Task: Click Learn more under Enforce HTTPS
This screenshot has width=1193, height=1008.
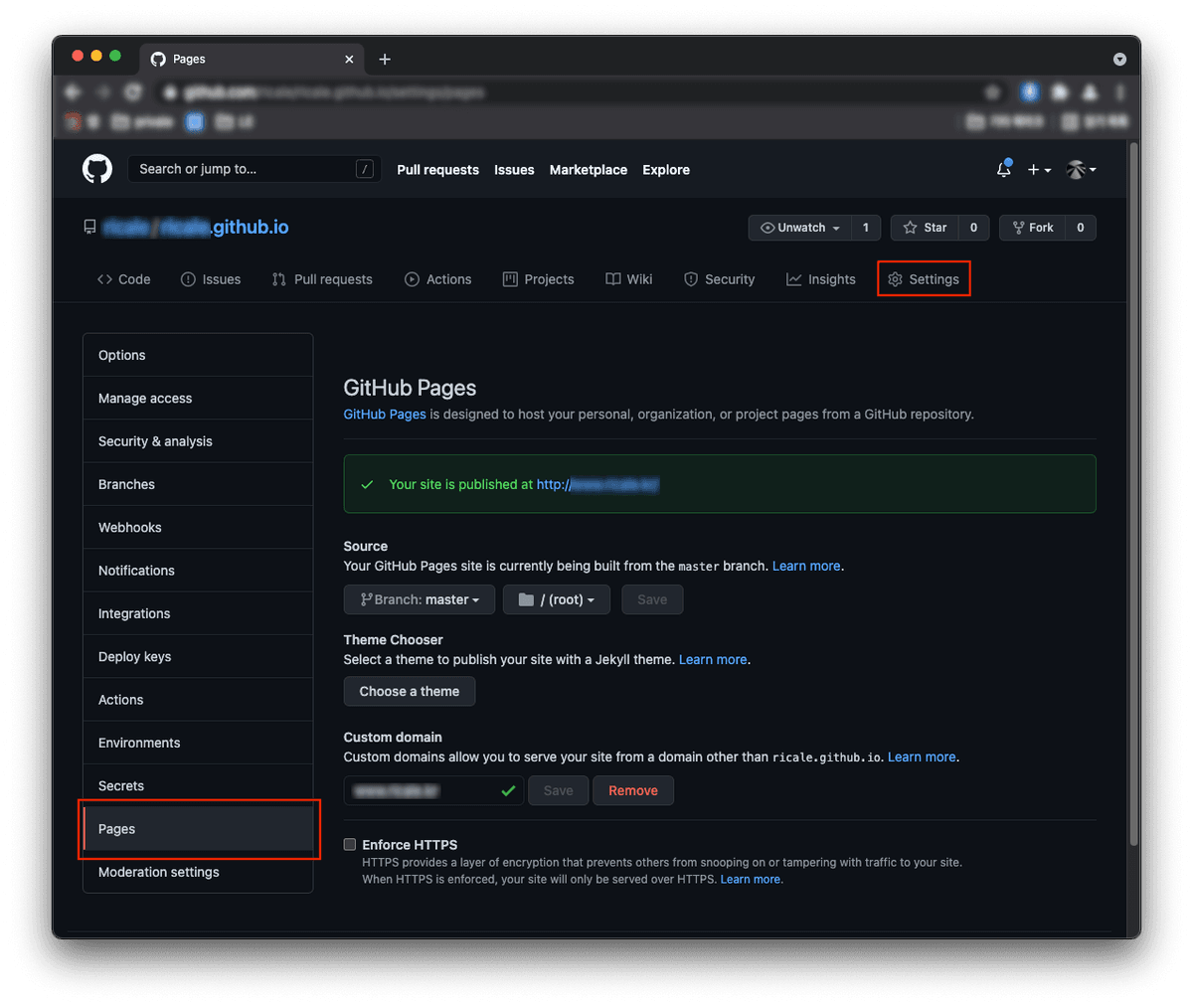Action: 751,879
